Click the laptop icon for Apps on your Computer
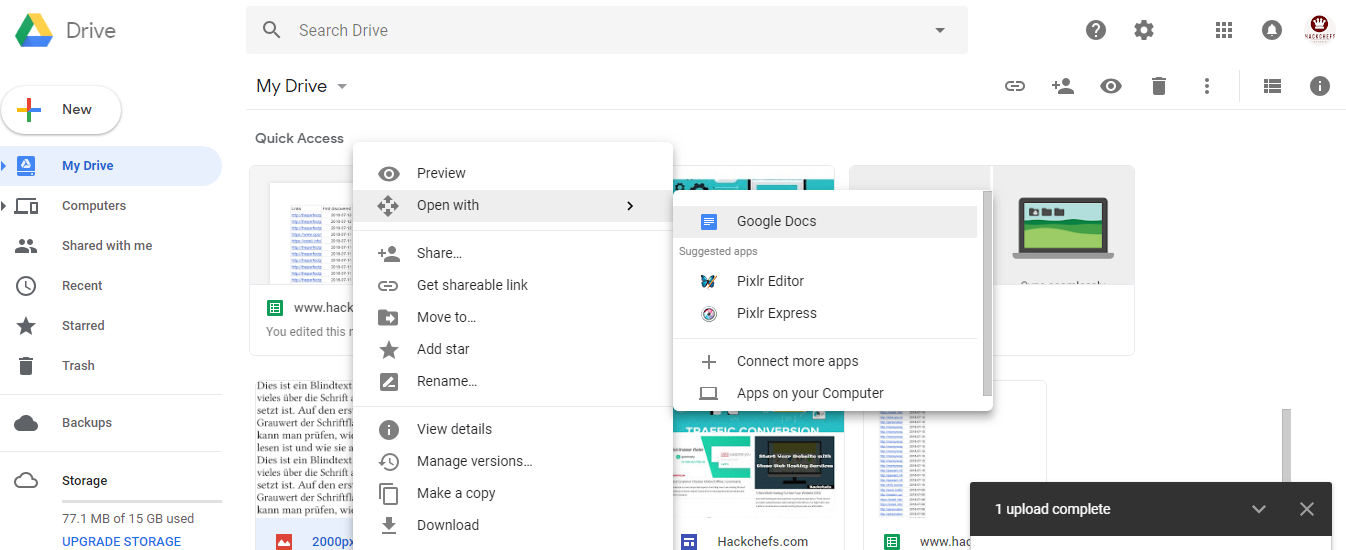The width and height of the screenshot is (1346, 550). click(x=709, y=394)
